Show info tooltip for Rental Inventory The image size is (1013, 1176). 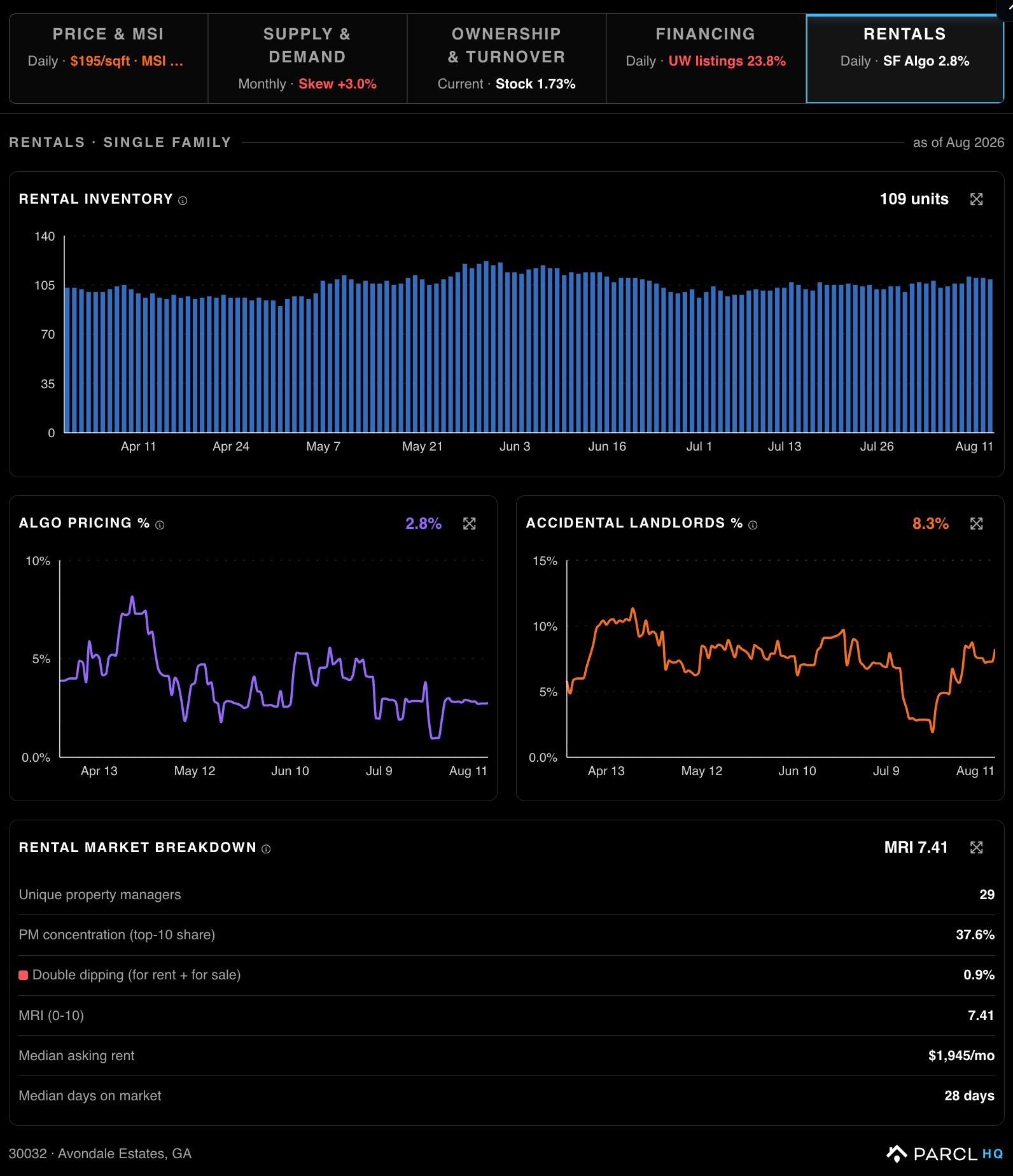(183, 200)
